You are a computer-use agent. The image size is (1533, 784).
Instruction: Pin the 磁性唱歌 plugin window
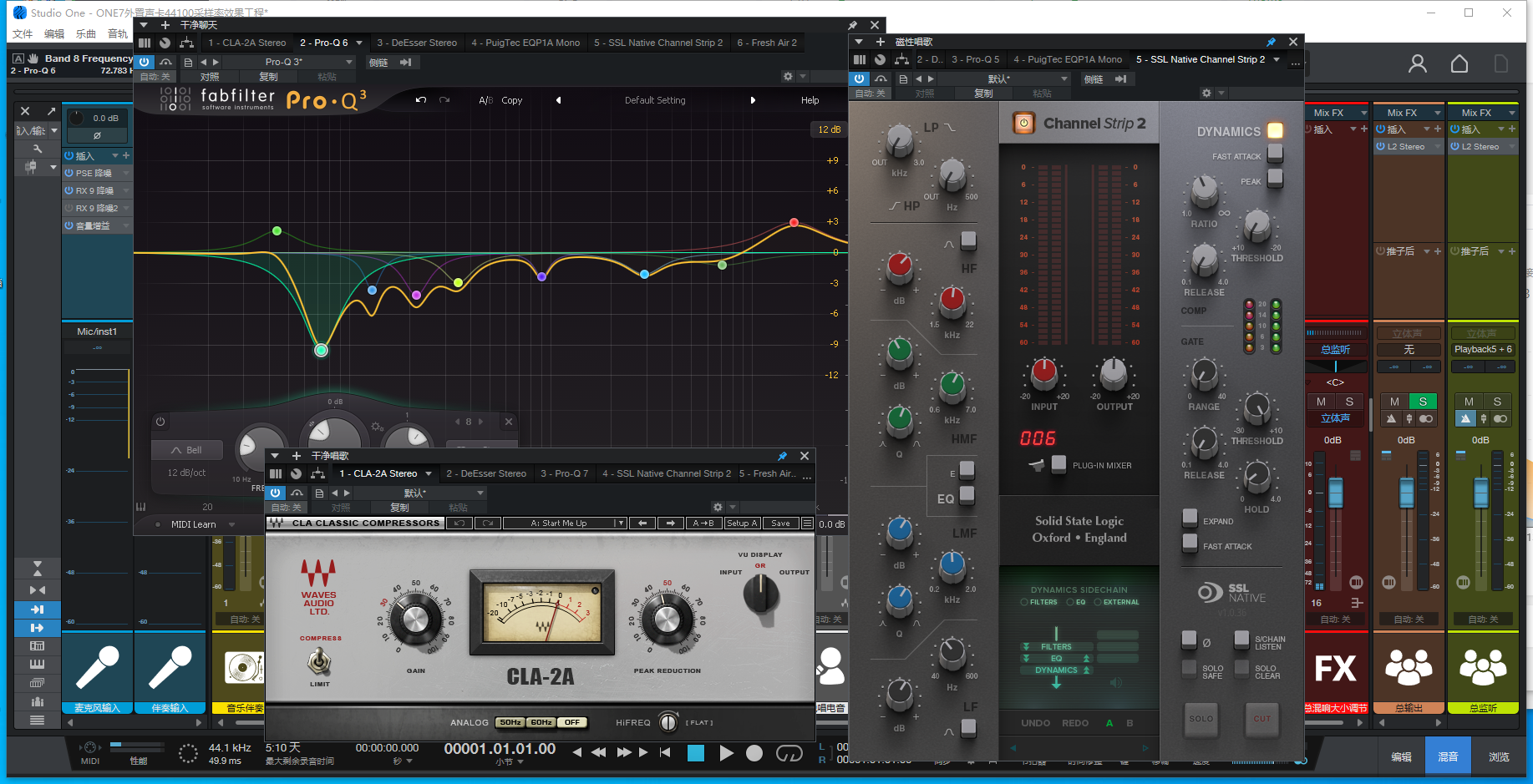pos(1271,42)
